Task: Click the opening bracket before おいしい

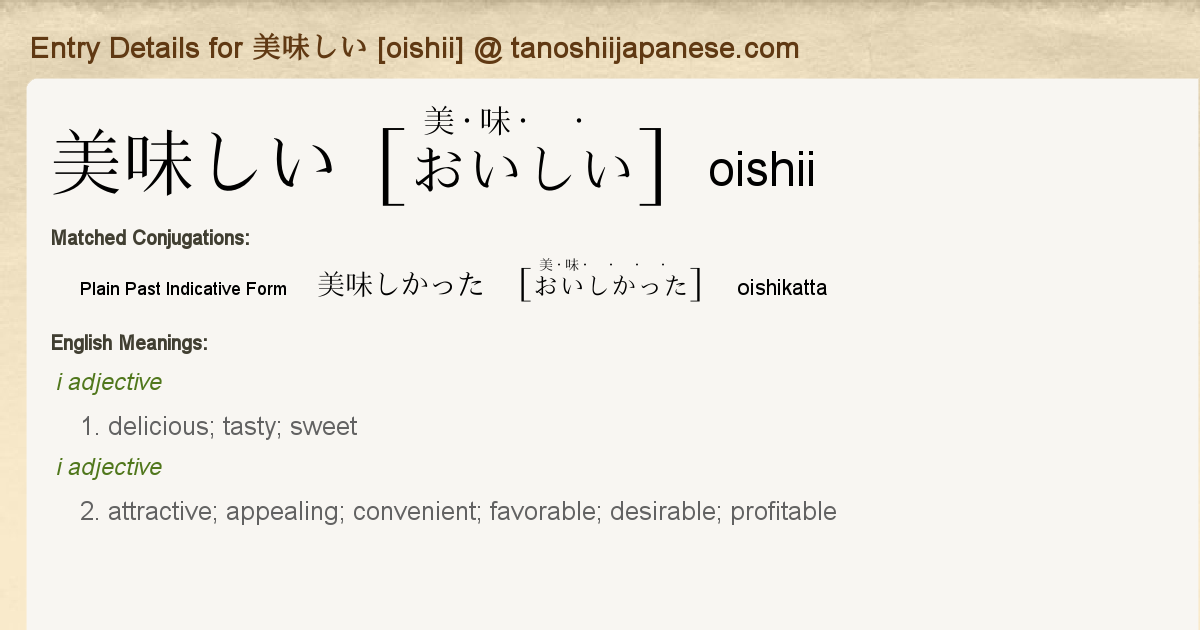Action: (392, 167)
